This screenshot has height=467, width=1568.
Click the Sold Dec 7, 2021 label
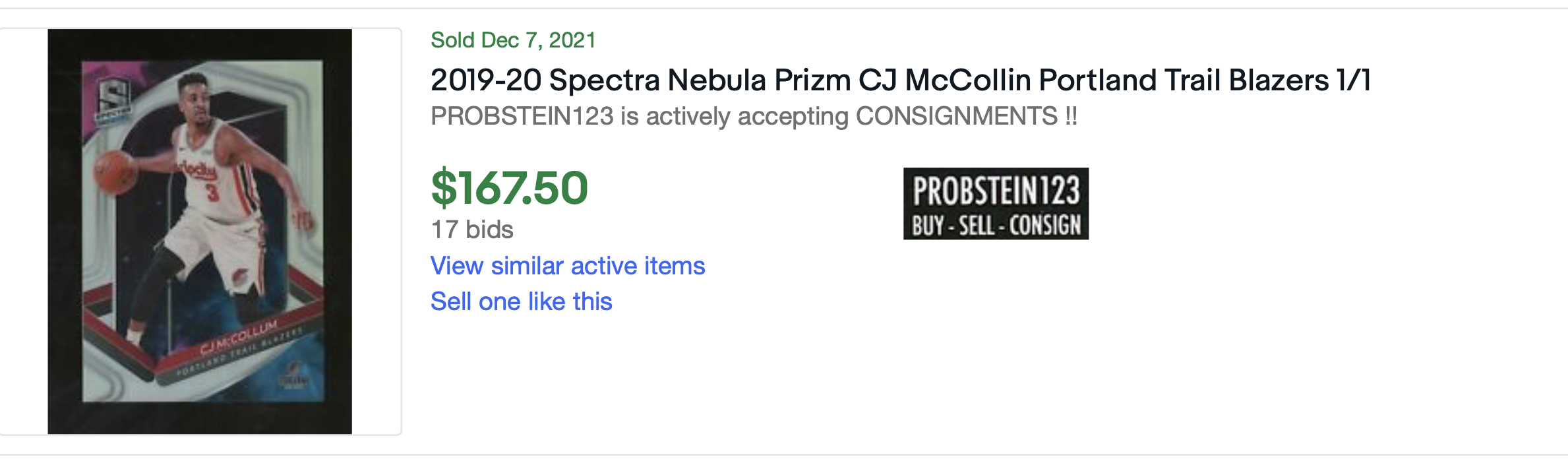(513, 40)
